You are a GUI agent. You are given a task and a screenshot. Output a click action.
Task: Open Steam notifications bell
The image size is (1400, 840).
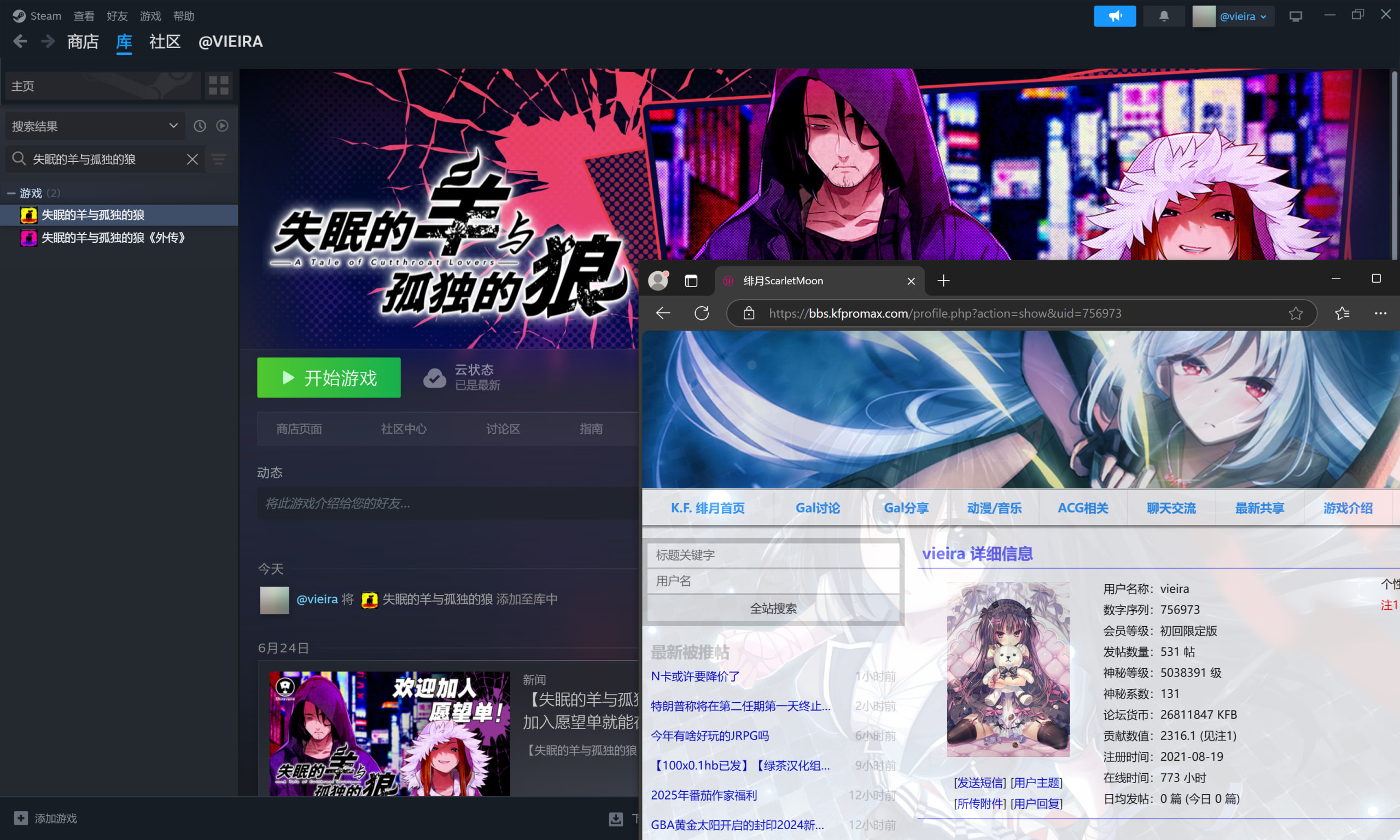1163,16
